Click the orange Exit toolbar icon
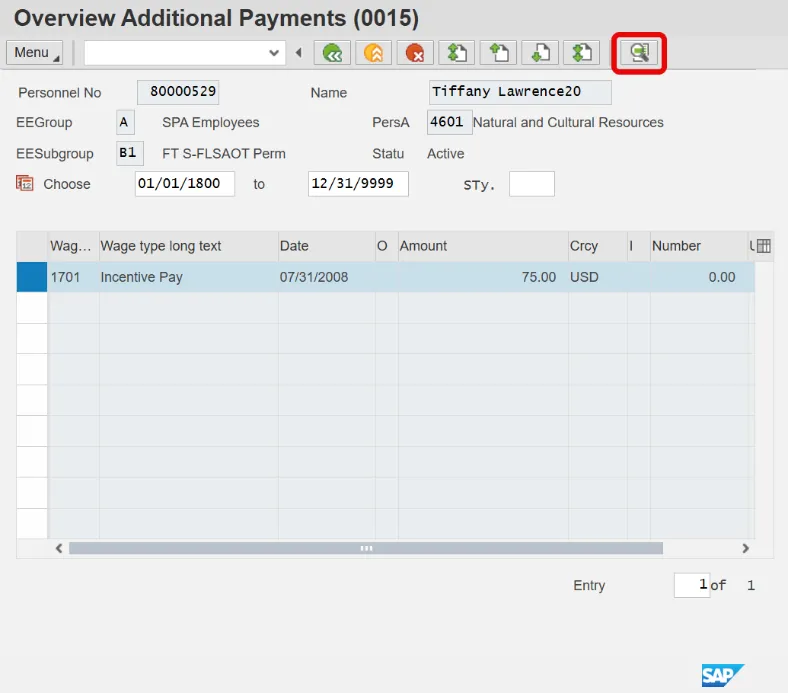Viewport: 788px width, 693px height. coord(373,53)
